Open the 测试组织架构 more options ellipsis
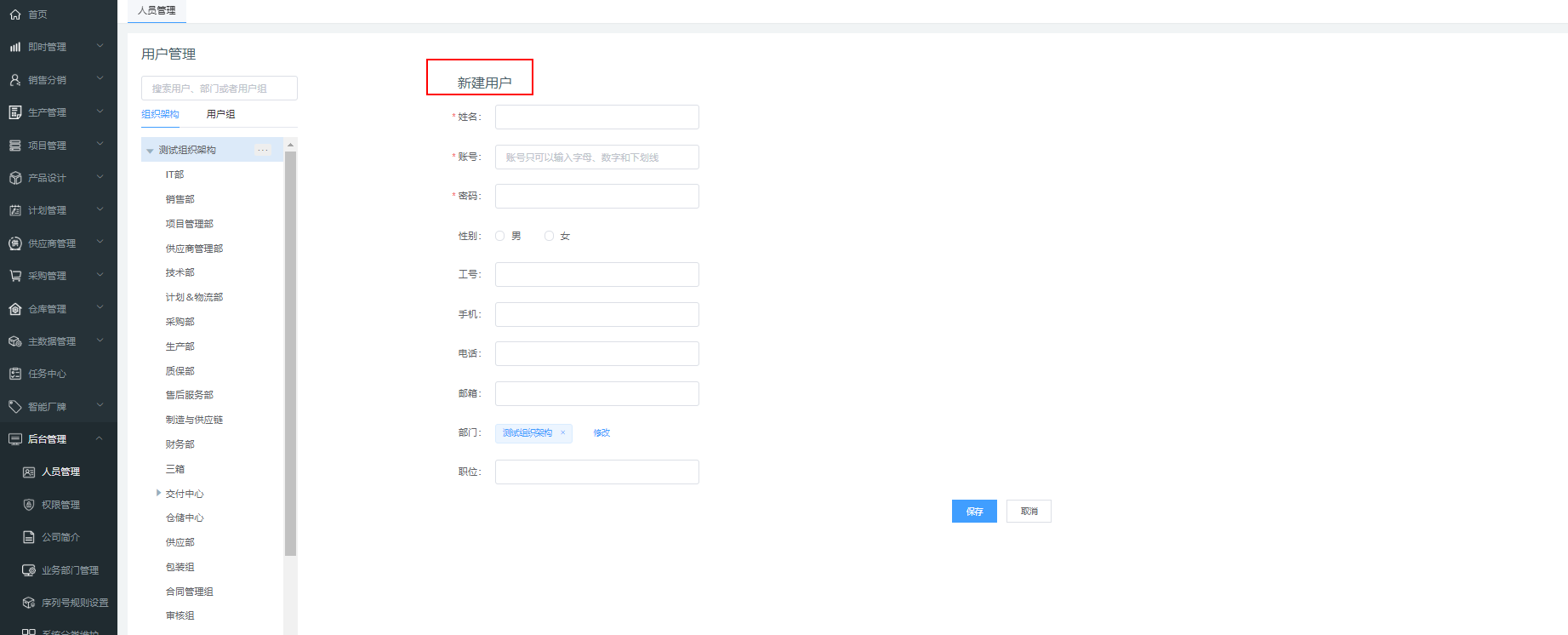1568x635 pixels. (x=263, y=150)
